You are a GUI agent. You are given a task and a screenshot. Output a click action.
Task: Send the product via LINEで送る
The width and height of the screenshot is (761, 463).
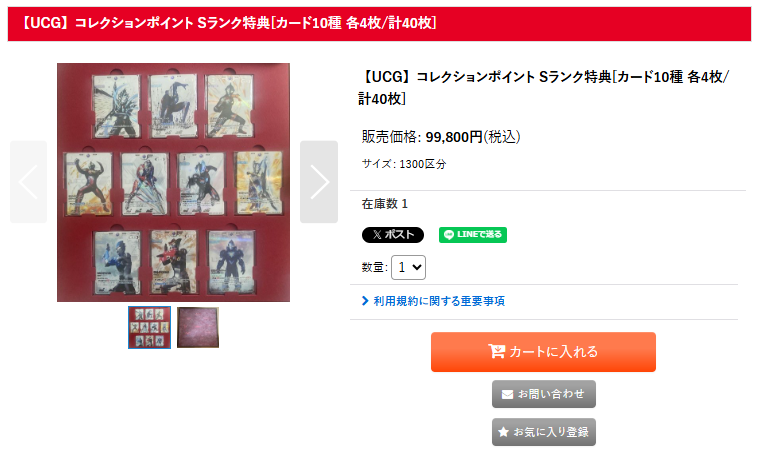(473, 235)
